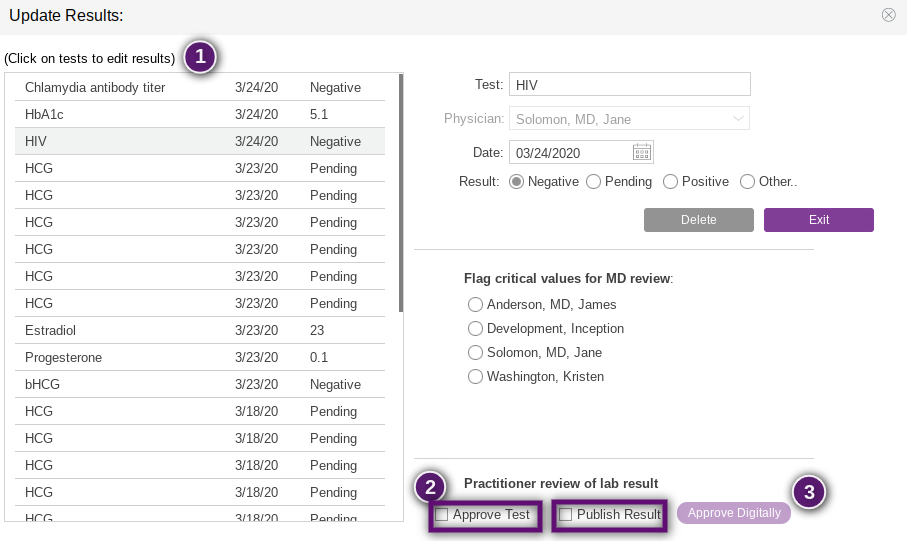
Task: Choose the Other result option
Action: [747, 182]
